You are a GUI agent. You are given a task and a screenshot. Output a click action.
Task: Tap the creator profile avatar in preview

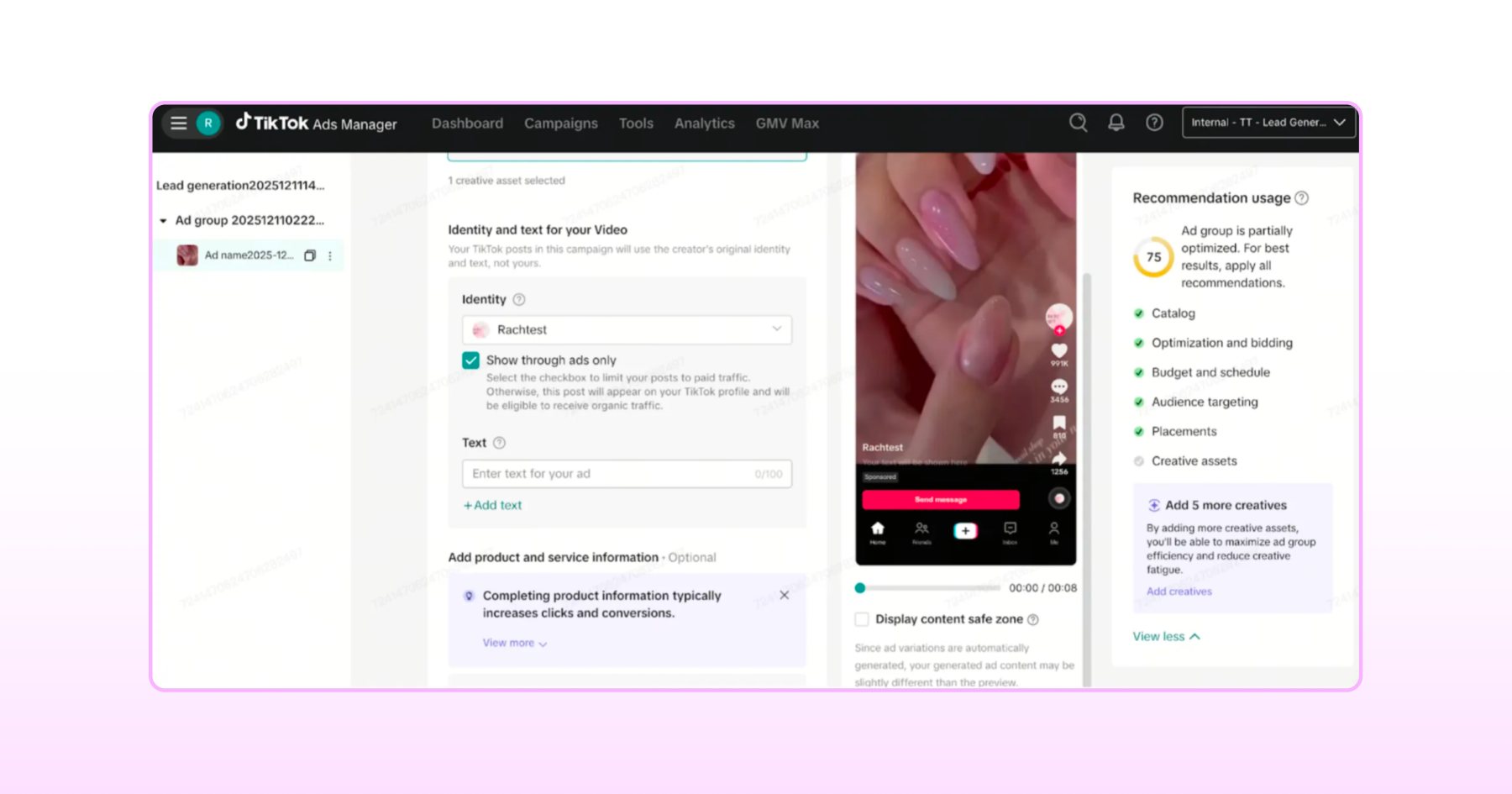pyautogui.click(x=1058, y=318)
